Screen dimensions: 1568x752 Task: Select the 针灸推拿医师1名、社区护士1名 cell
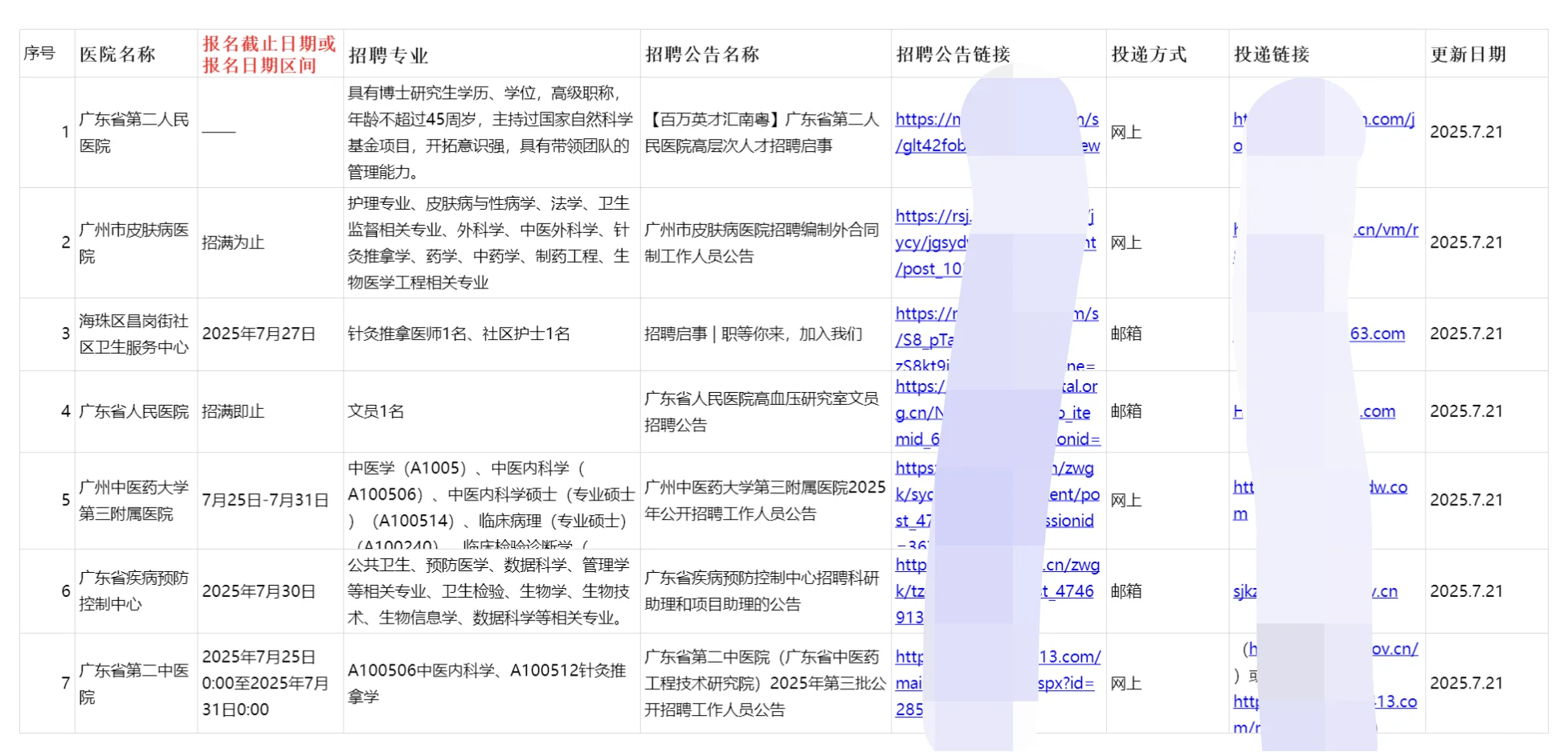[492, 334]
